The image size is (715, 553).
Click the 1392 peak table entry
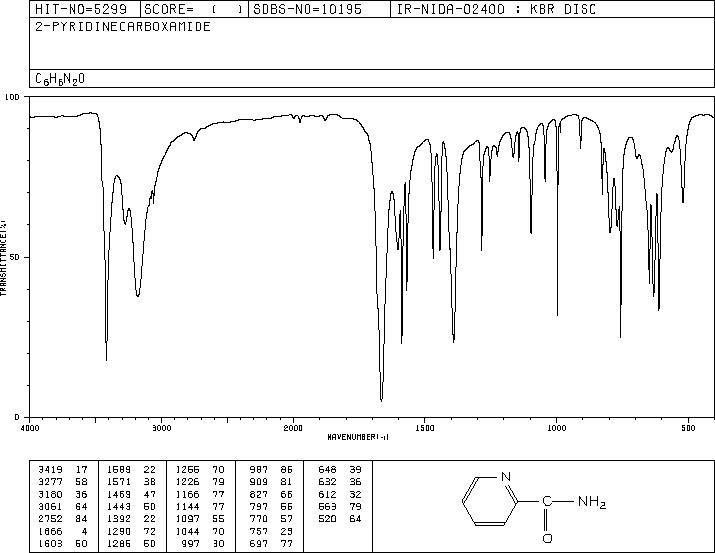coord(131,519)
